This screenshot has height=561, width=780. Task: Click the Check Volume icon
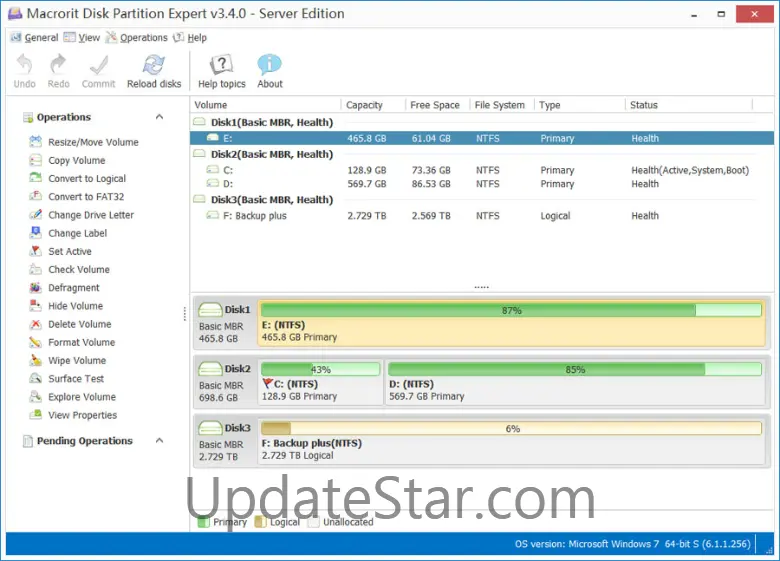tap(35, 269)
